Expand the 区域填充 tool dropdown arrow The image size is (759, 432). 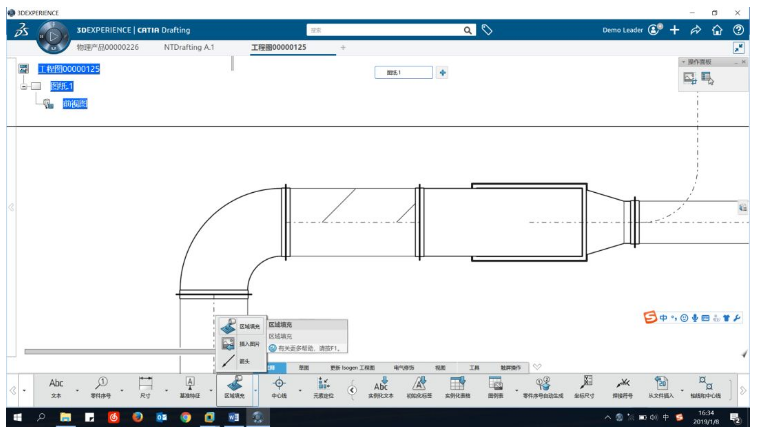pyautogui.click(x=256, y=390)
